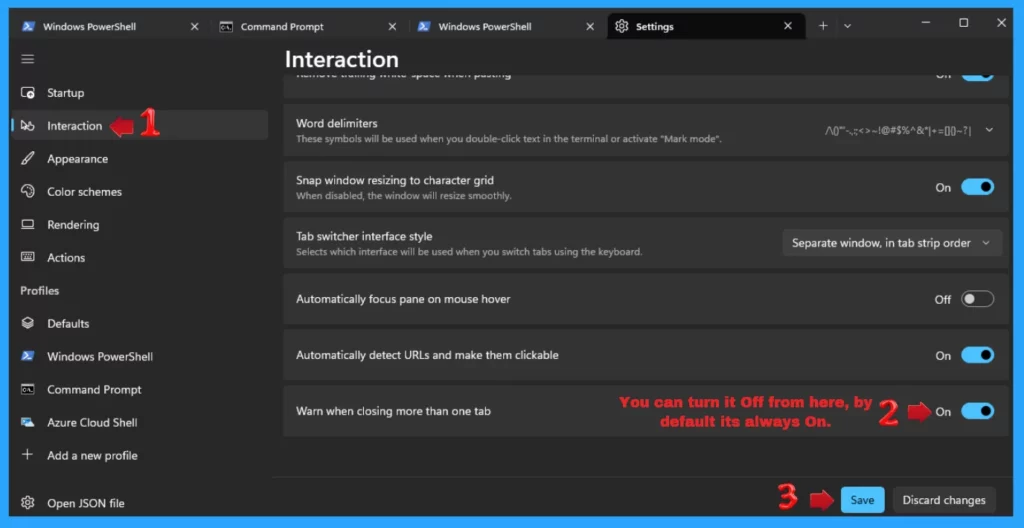
Task: Toggle Snap window resizing to character grid
Action: [977, 188]
